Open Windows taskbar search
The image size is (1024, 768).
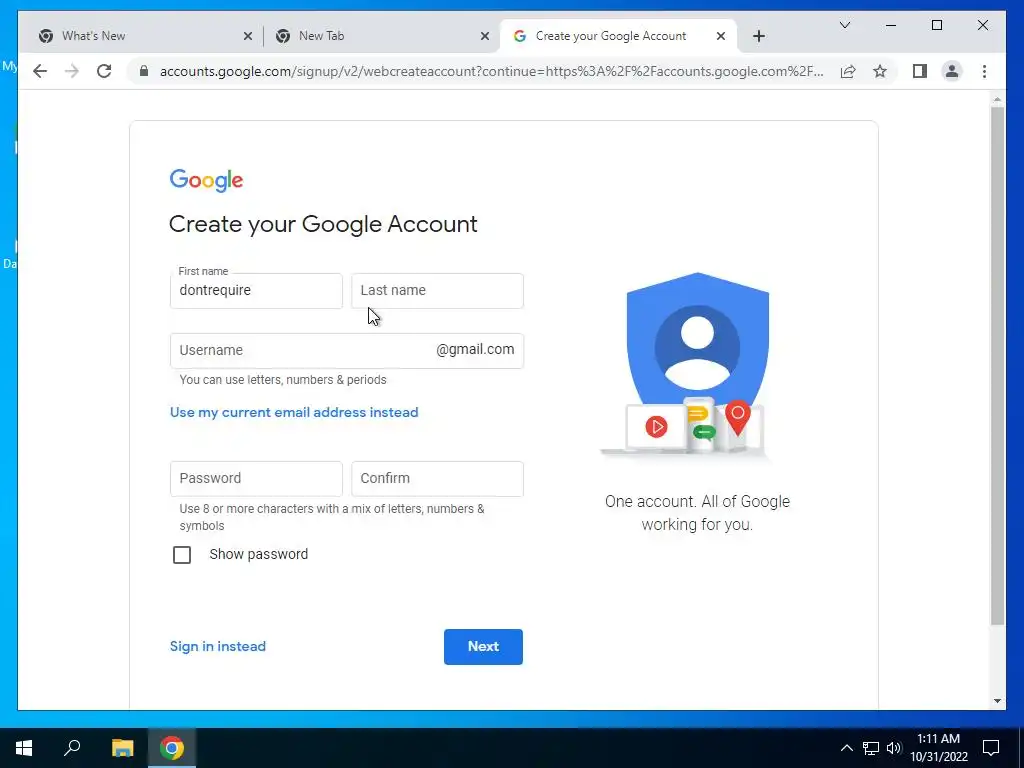click(72, 748)
